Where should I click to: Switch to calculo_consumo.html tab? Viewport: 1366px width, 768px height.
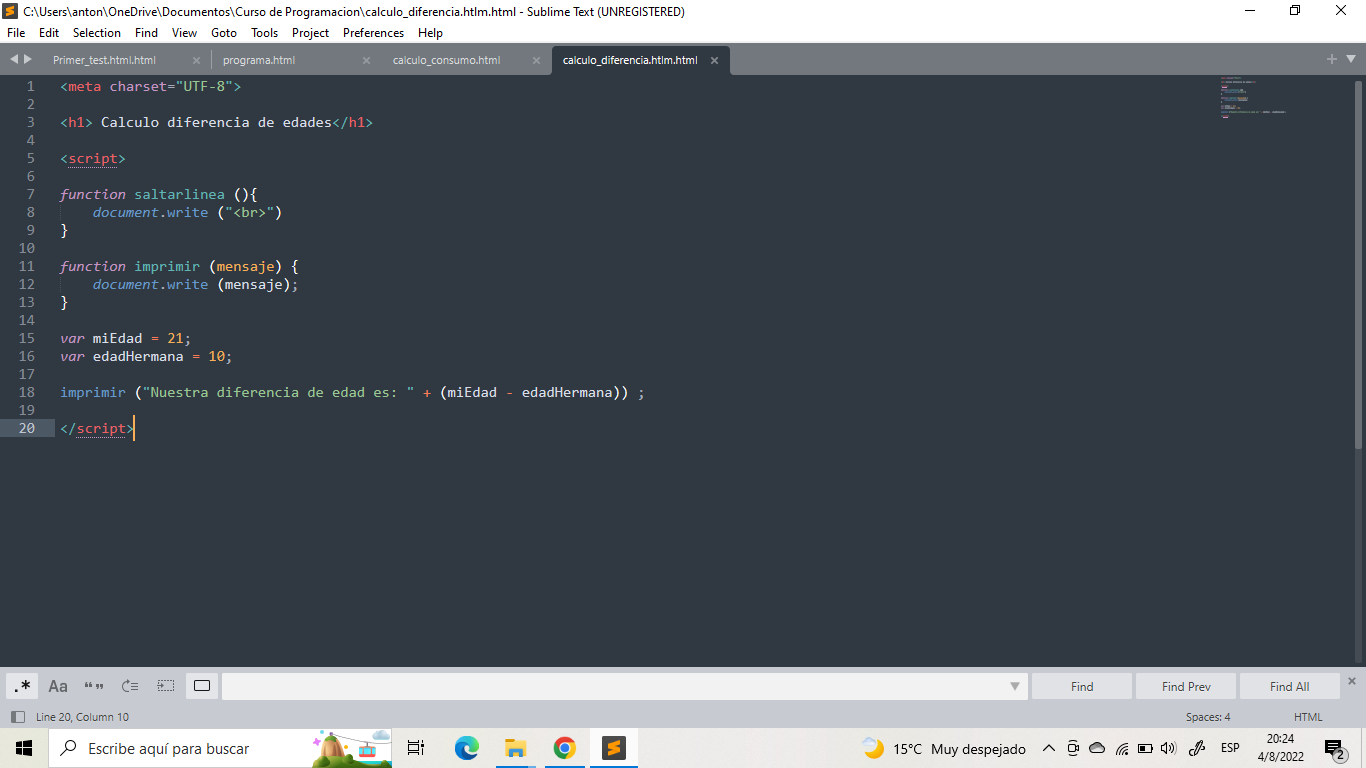pos(447,60)
